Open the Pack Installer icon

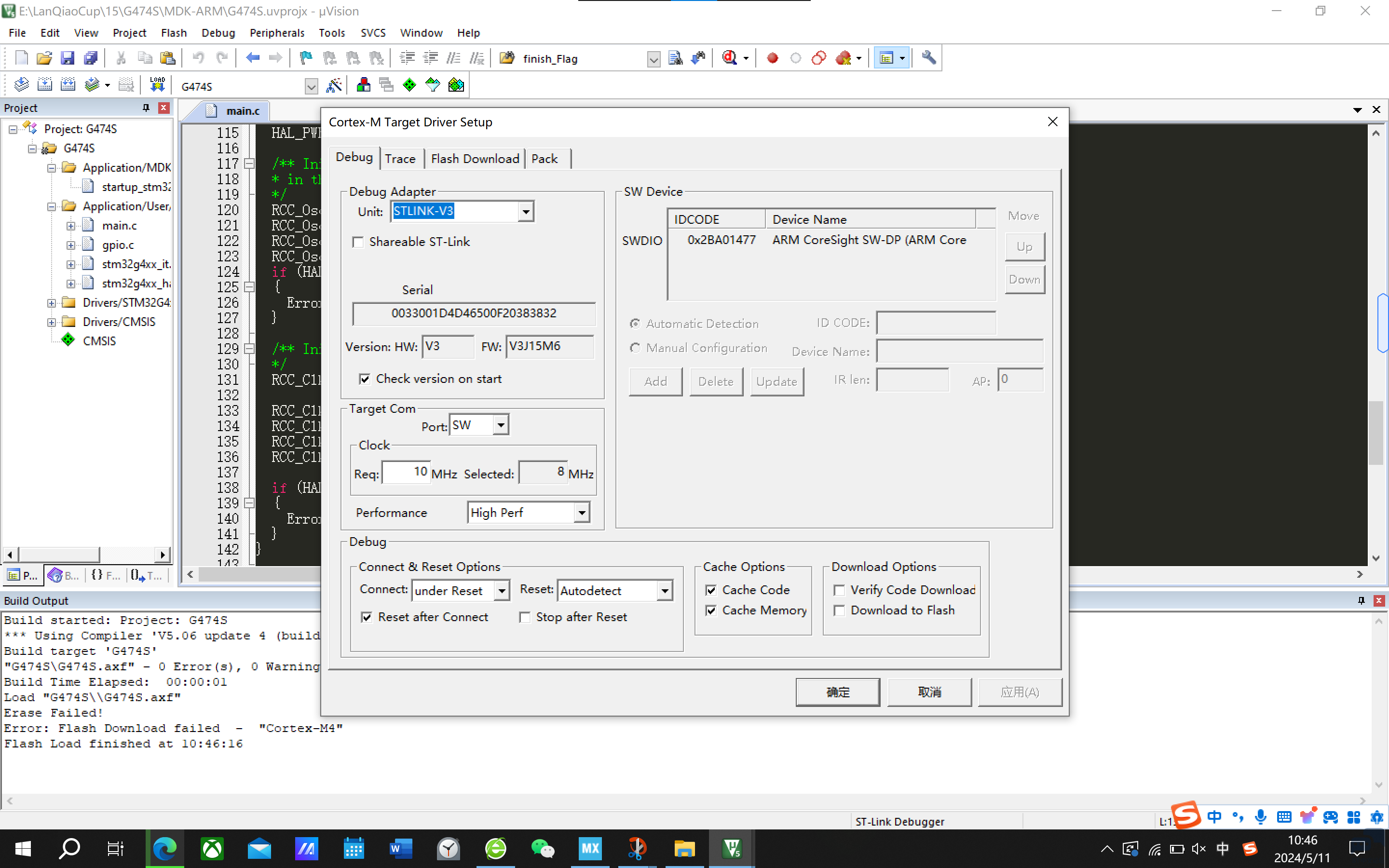(456, 85)
